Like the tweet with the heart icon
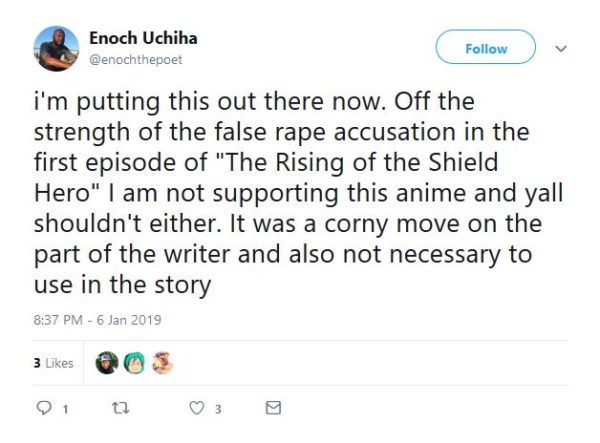The width and height of the screenshot is (600, 443). pyautogui.click(x=197, y=408)
